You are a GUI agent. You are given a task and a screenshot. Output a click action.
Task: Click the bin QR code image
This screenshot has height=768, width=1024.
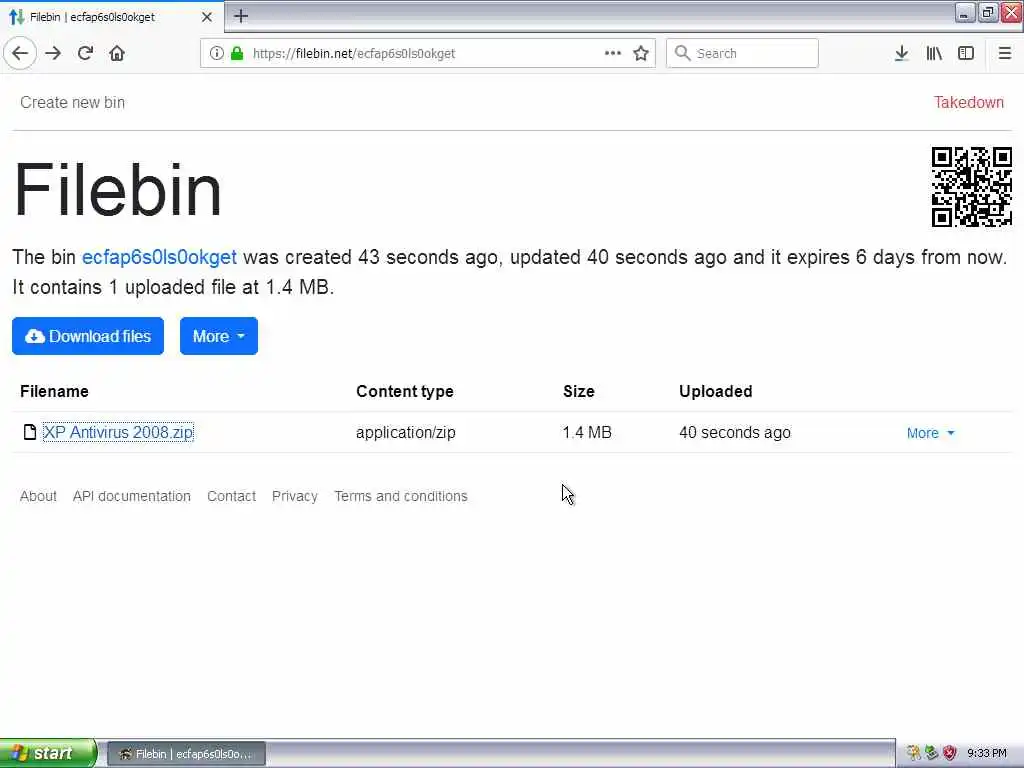pyautogui.click(x=972, y=187)
